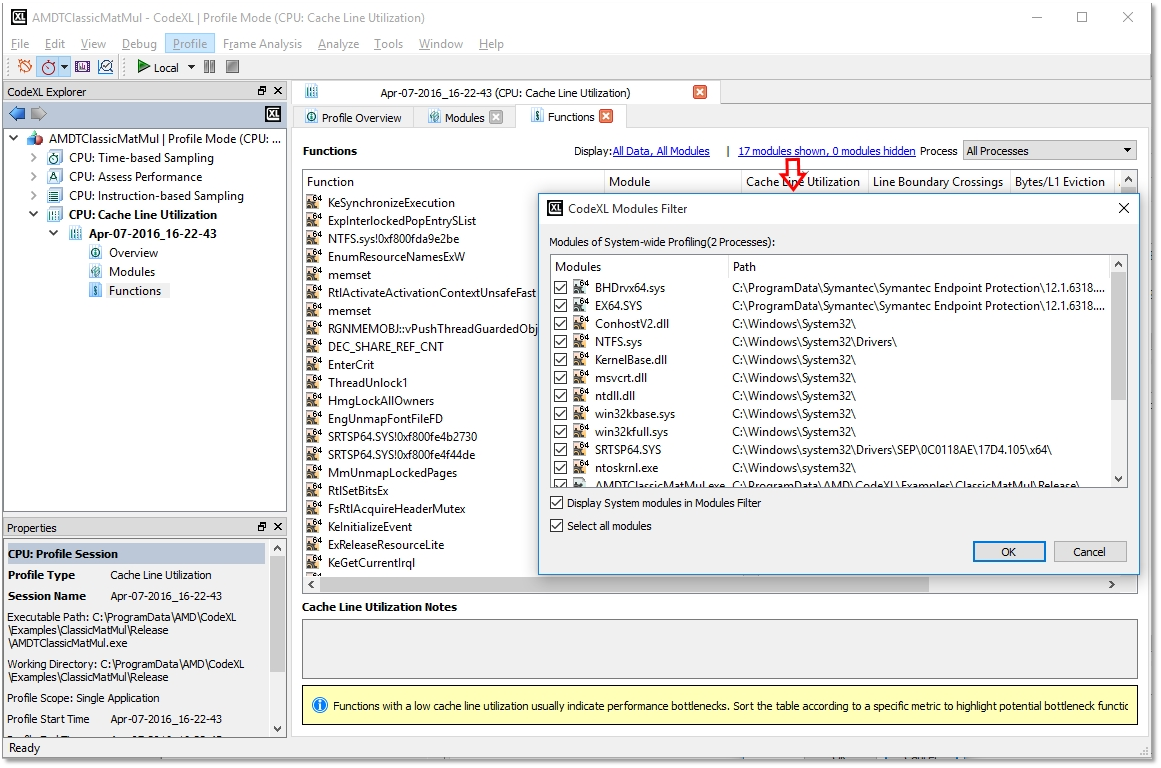Select Modules in the explorer tree
Screen dimensions: 1161x768
pos(132,272)
